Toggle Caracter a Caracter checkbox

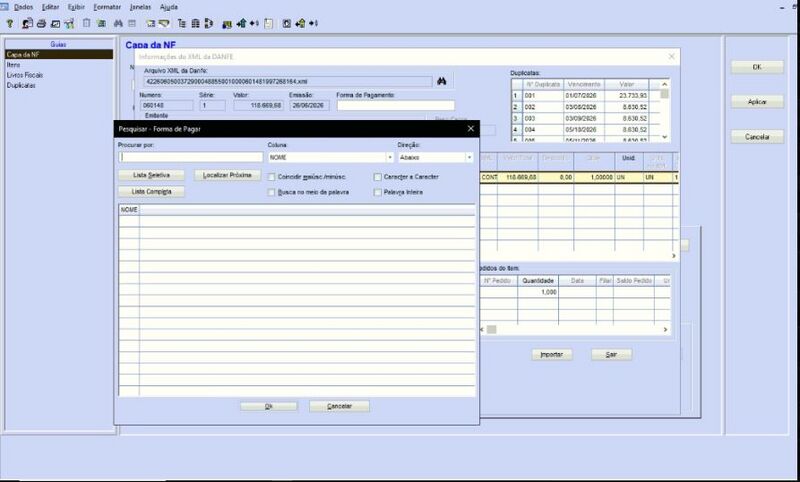click(x=378, y=177)
